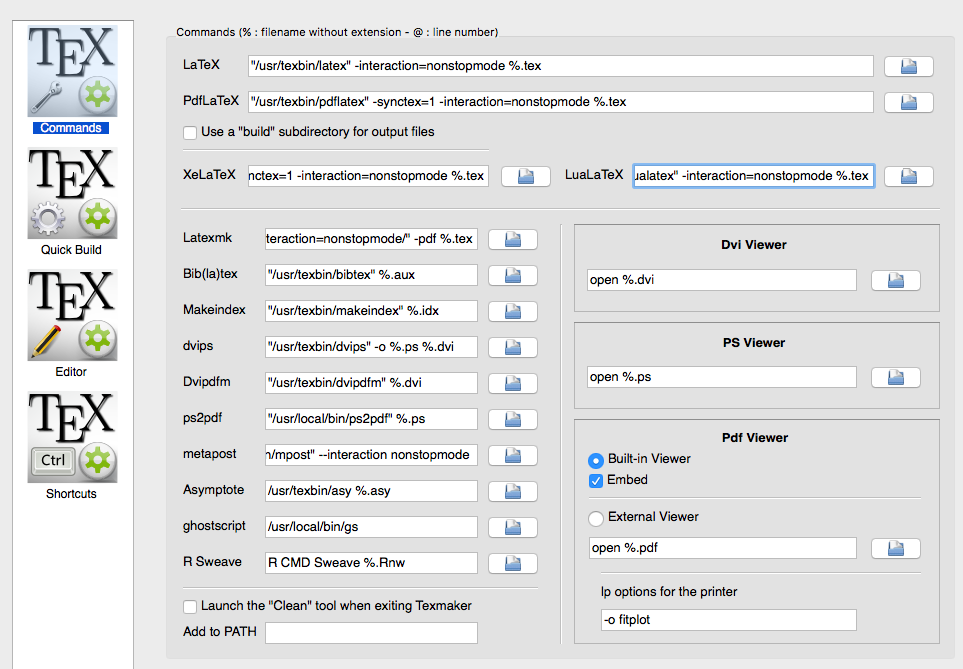
Task: Click the LaTeX command field
Action: point(561,66)
